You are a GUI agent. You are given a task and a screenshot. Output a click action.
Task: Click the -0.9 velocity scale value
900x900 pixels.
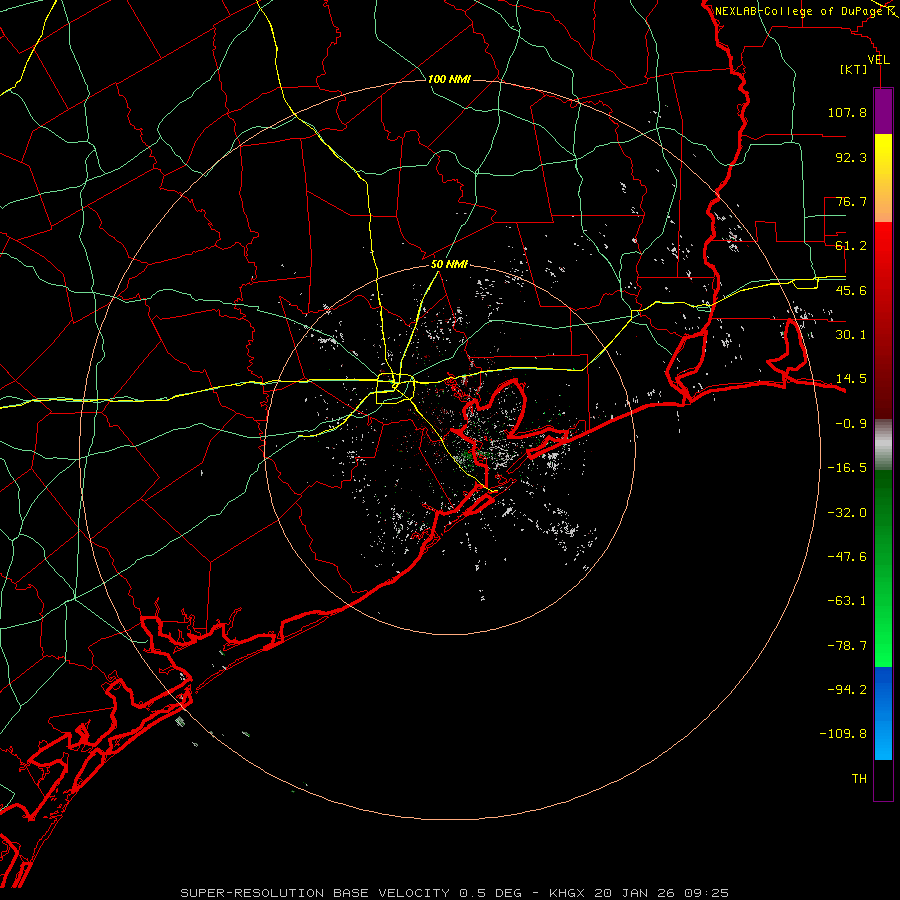tap(851, 424)
